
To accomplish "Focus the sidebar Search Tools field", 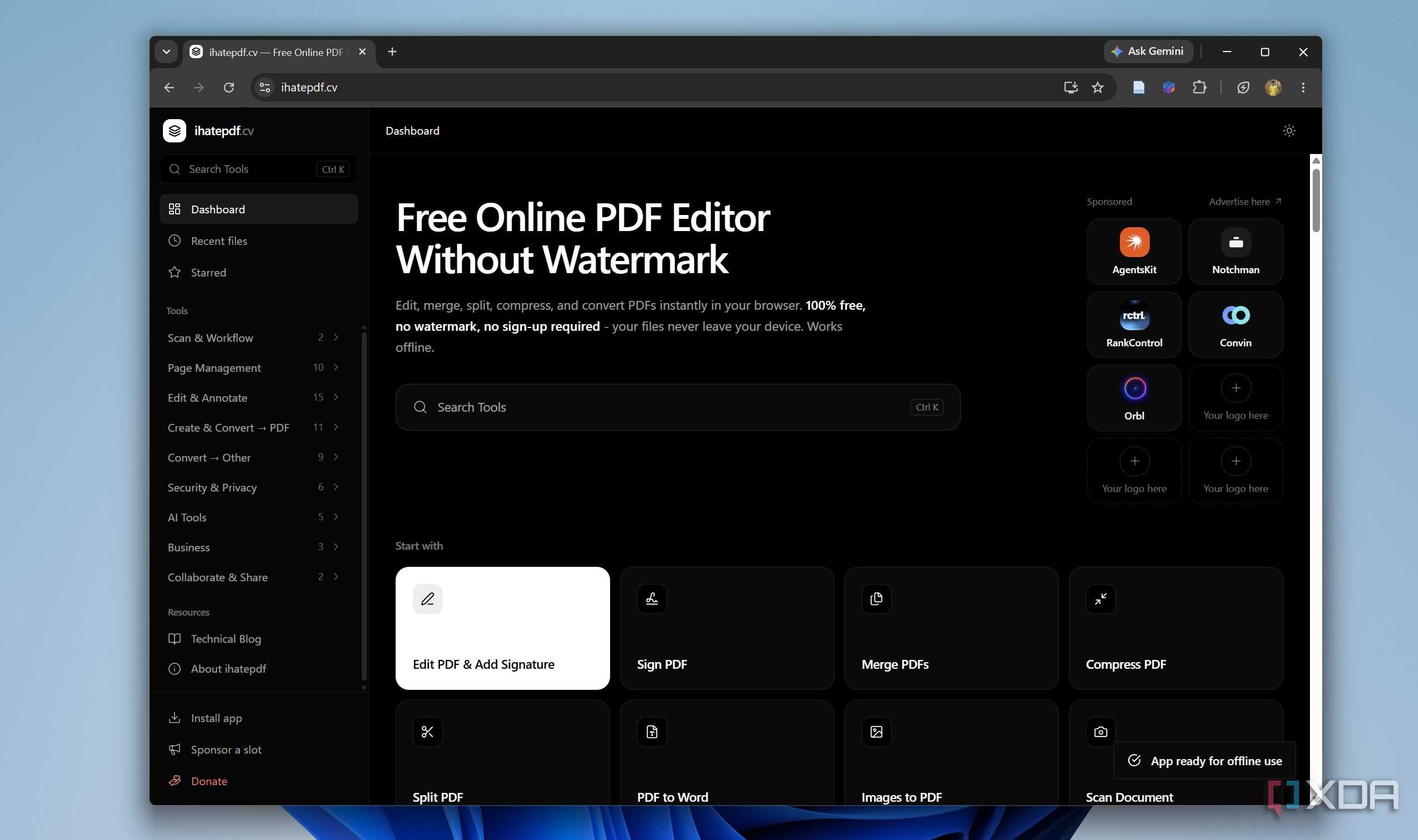I will tap(259, 168).
